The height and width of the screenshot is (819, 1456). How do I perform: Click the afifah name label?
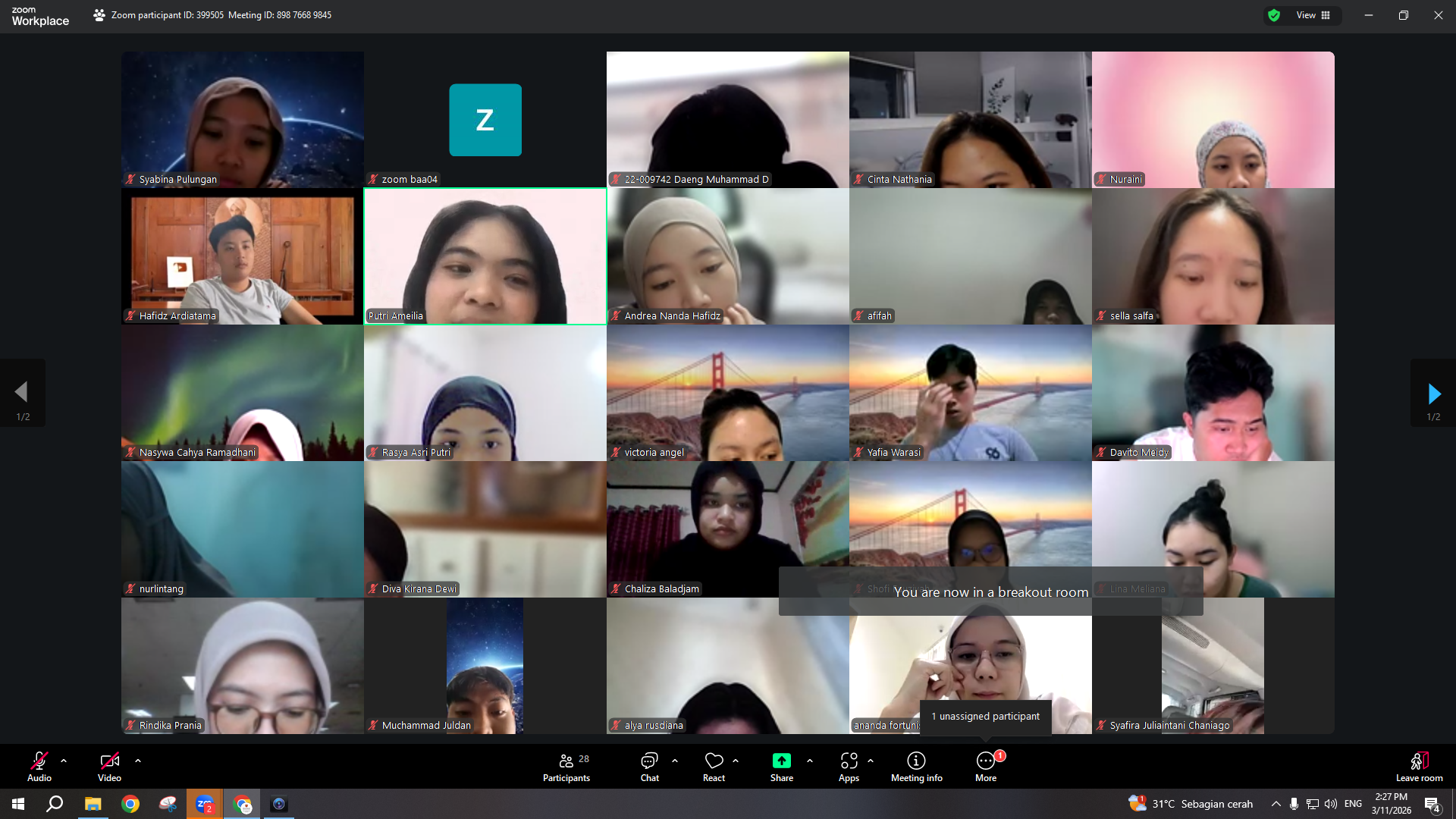[x=873, y=316]
